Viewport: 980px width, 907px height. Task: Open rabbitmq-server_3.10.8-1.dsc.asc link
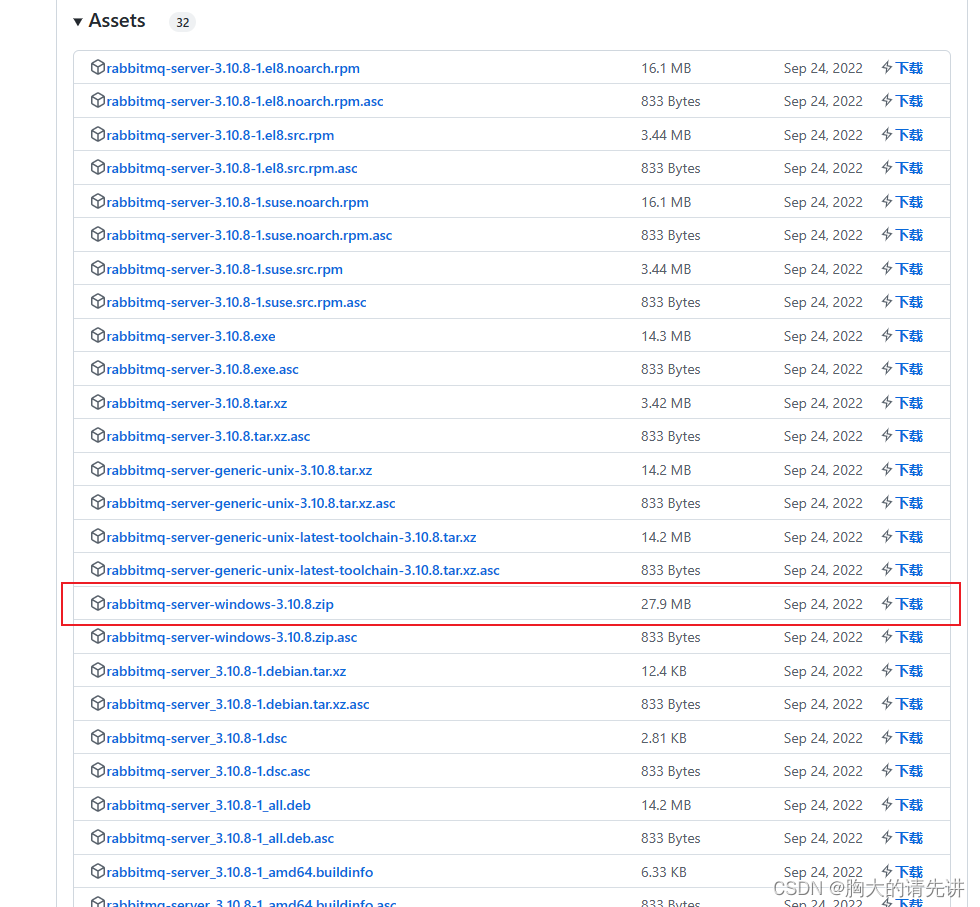coord(208,771)
